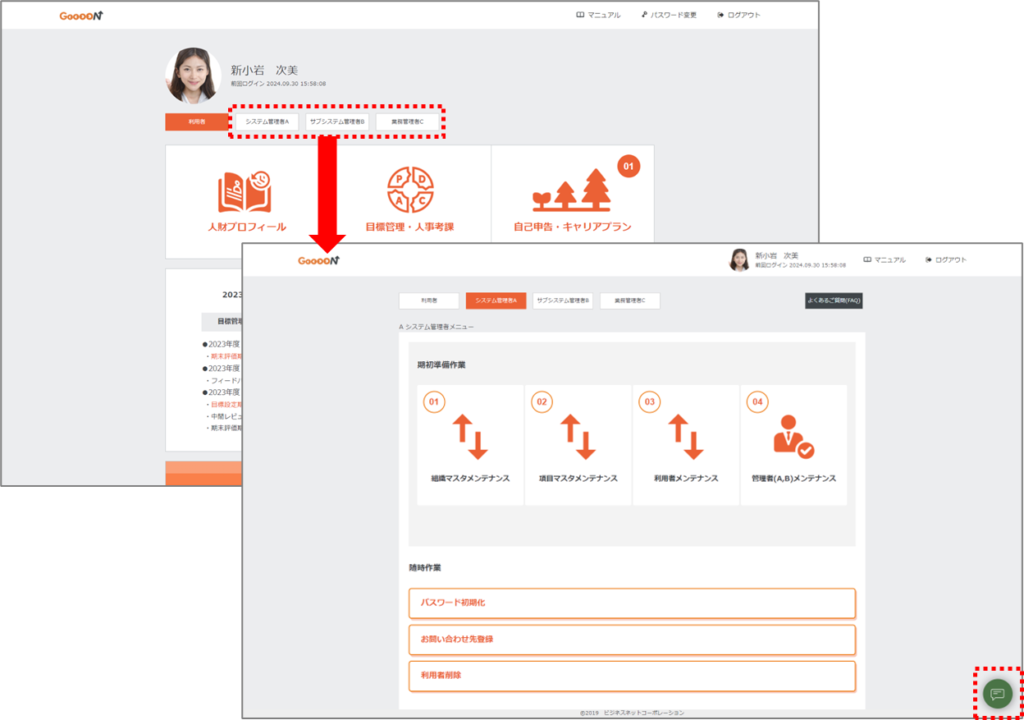The image size is (1024, 720).
Task: Click the 利用者削除 button
Action: (x=632, y=675)
